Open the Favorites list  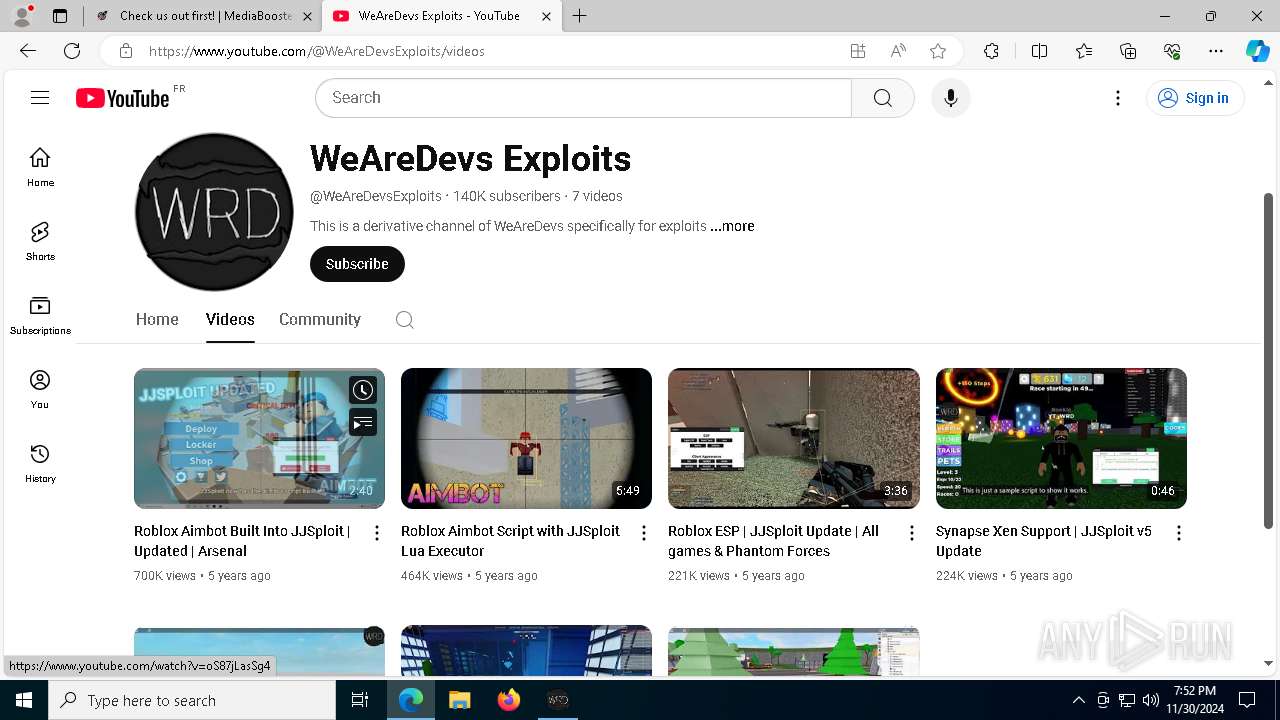[1084, 51]
